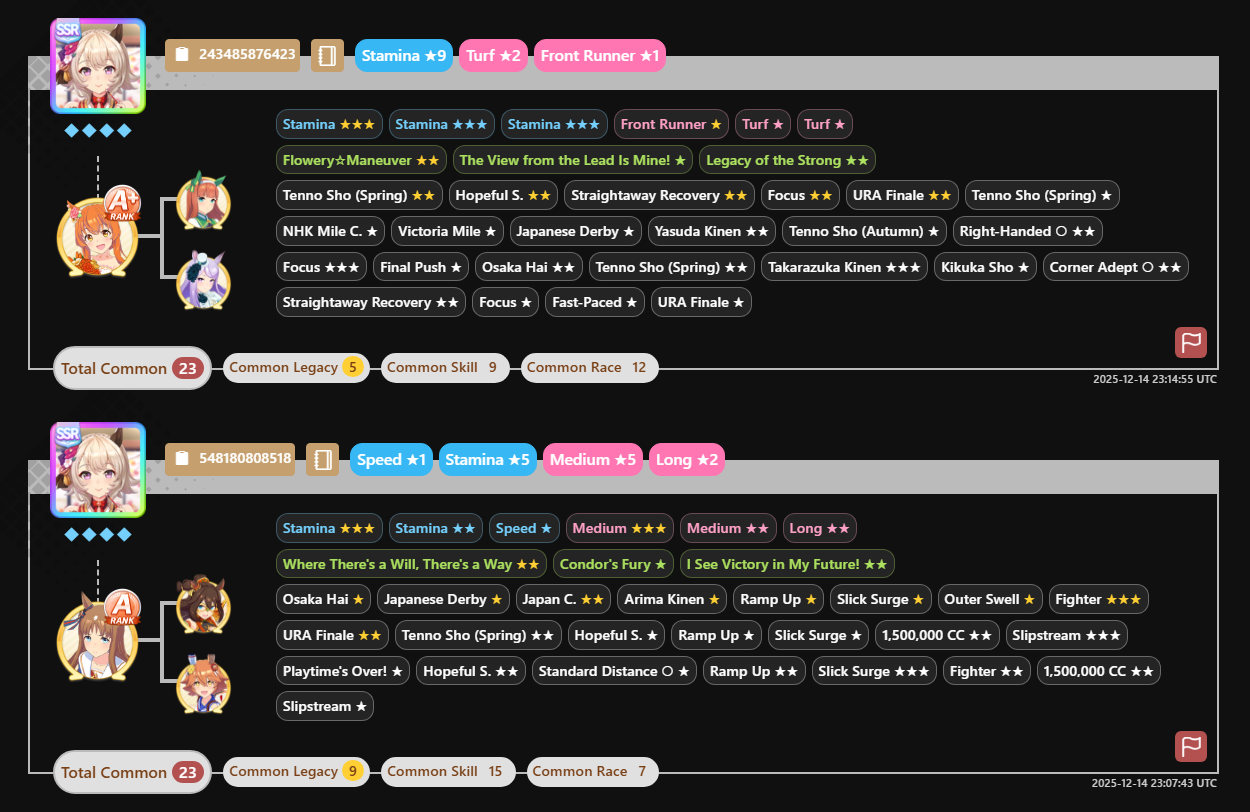Click the Front Runner ★1 summary tag

pyautogui.click(x=600, y=56)
